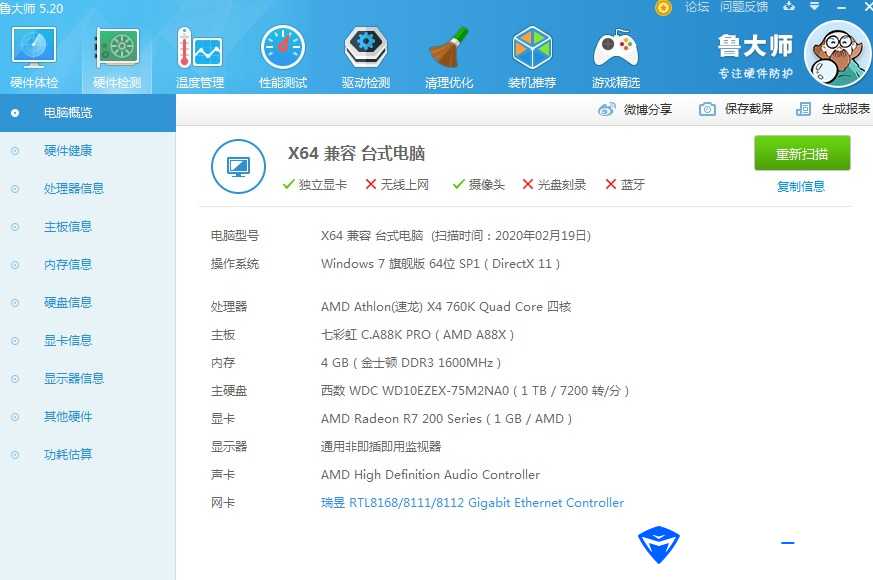Image resolution: width=873 pixels, height=580 pixels.
Task: Open 驱动检测 driver detection
Action: pyautogui.click(x=366, y=57)
